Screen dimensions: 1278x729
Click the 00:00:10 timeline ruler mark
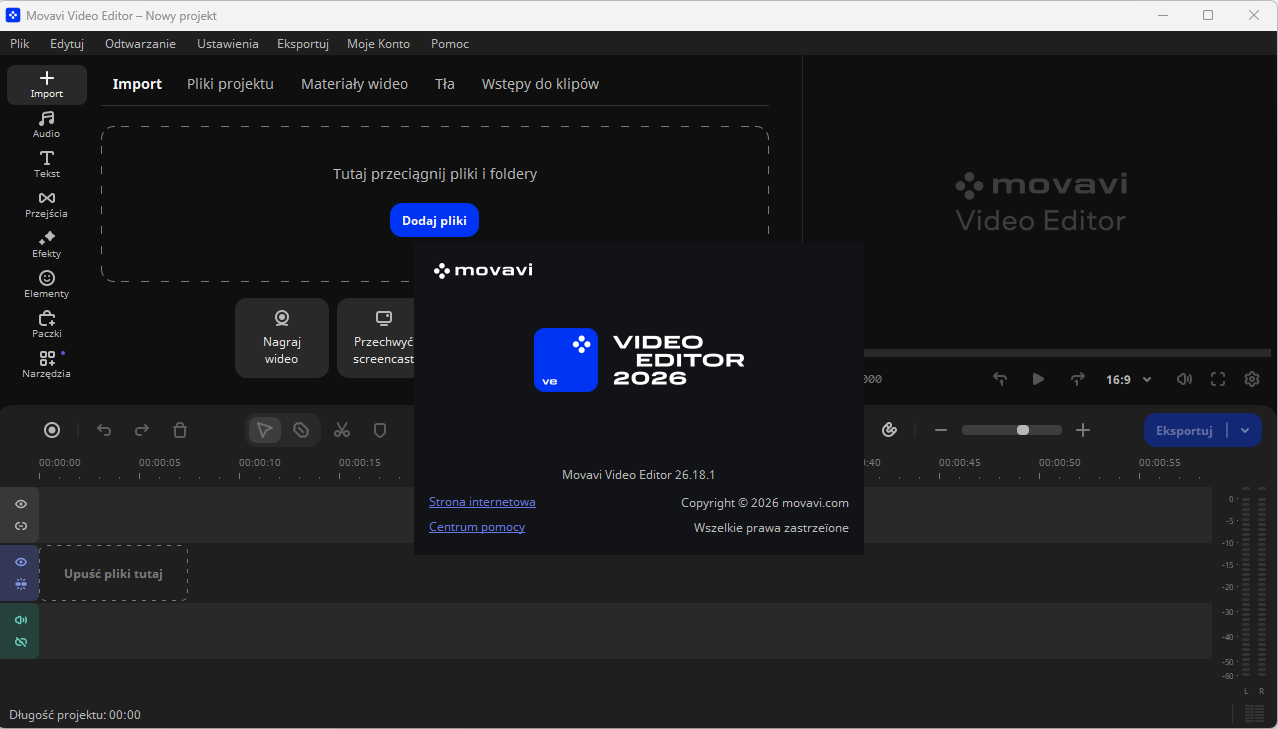click(259, 463)
